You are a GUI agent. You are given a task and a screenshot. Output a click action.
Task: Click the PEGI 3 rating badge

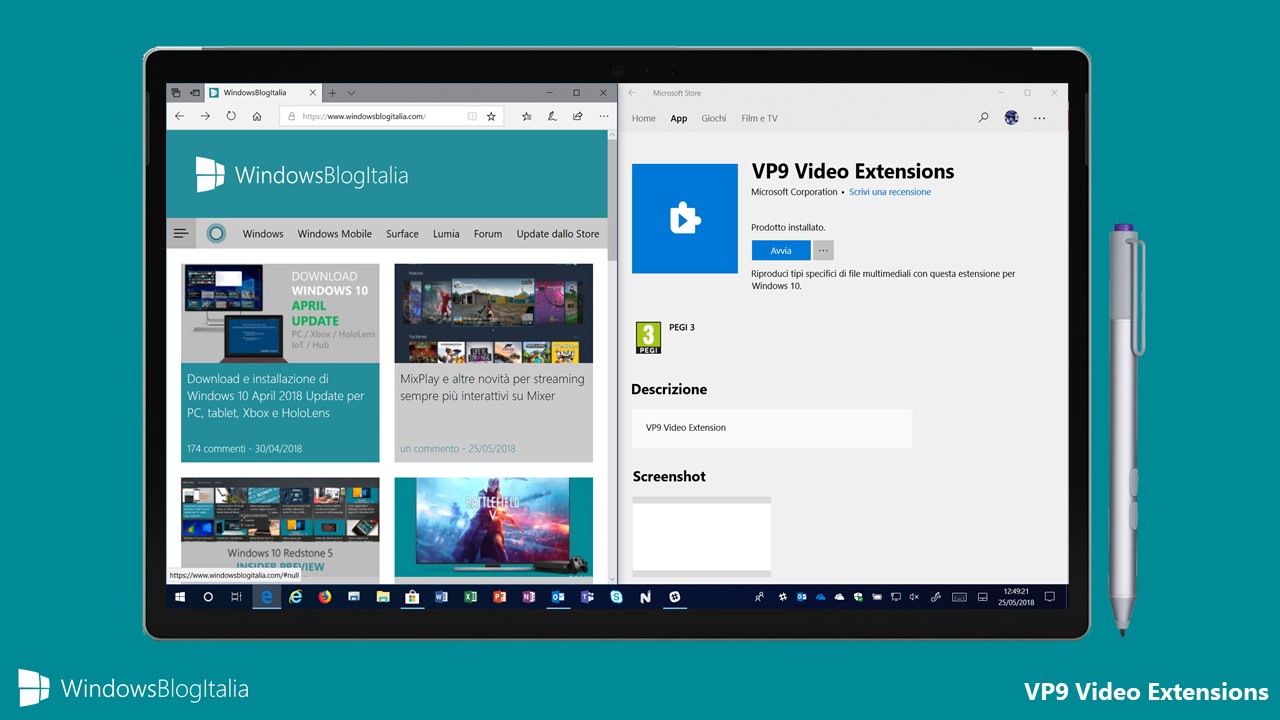648,337
